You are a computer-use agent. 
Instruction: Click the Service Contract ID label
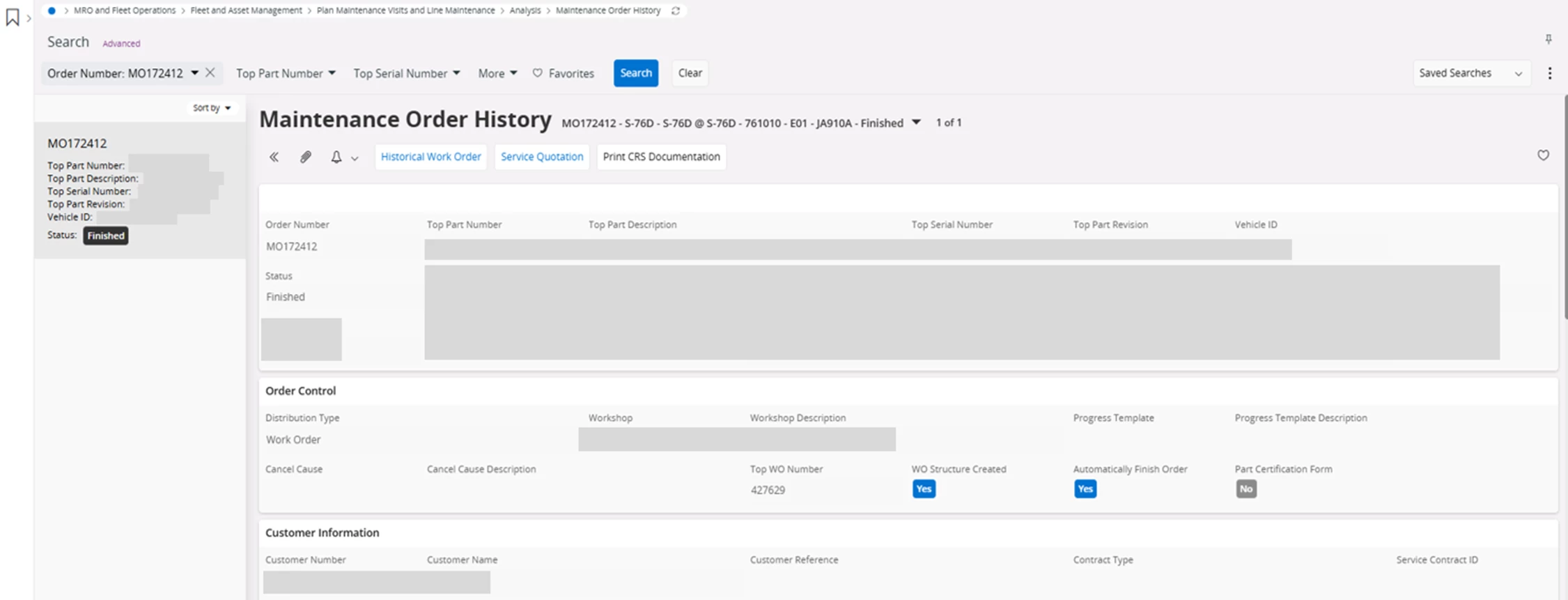click(1437, 560)
